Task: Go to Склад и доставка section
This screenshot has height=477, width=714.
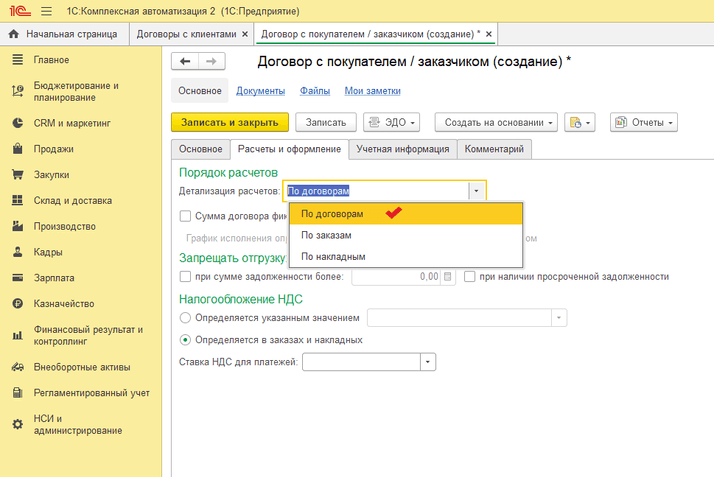Action: (x=74, y=200)
